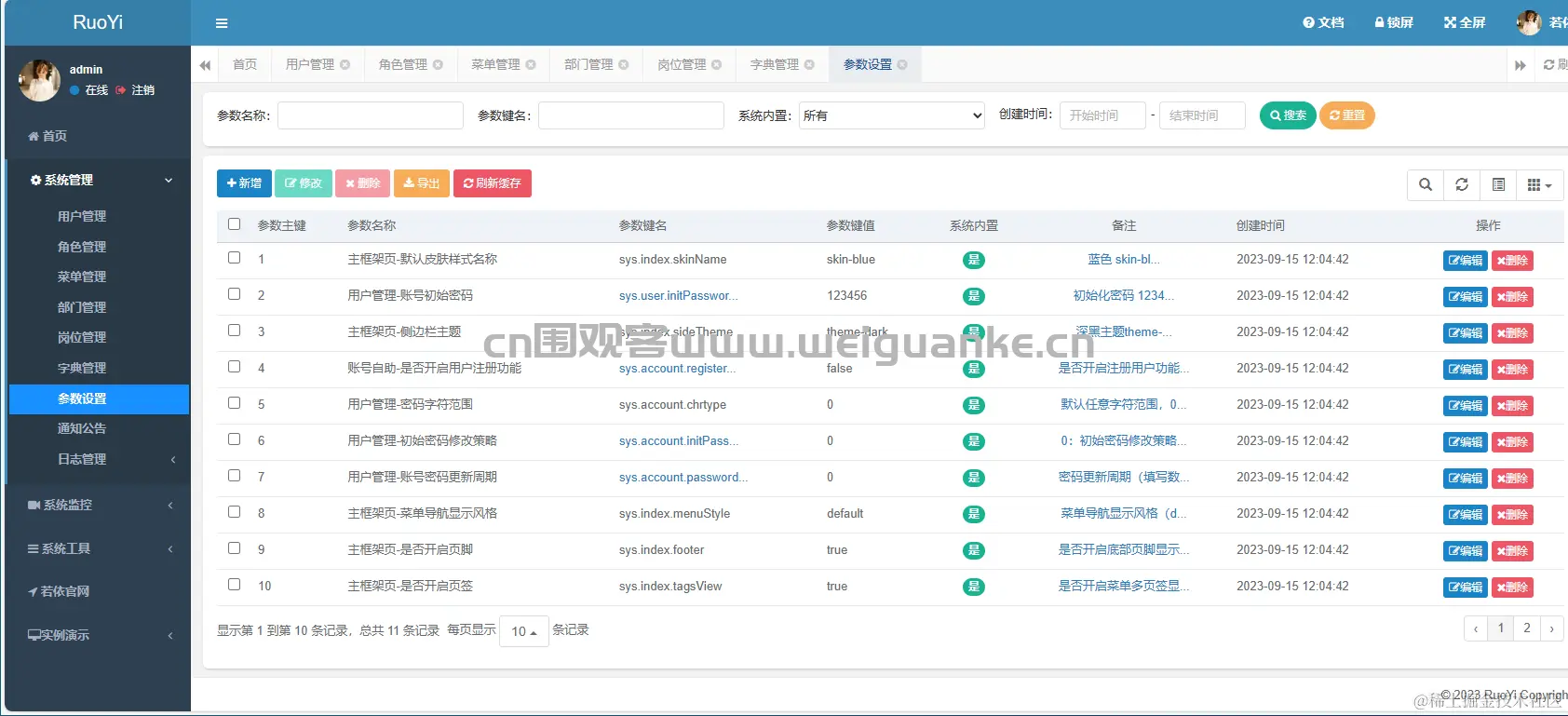This screenshot has height=716, width=1568.
Task: Change page size with the 10 dropdown
Action: coord(524,631)
